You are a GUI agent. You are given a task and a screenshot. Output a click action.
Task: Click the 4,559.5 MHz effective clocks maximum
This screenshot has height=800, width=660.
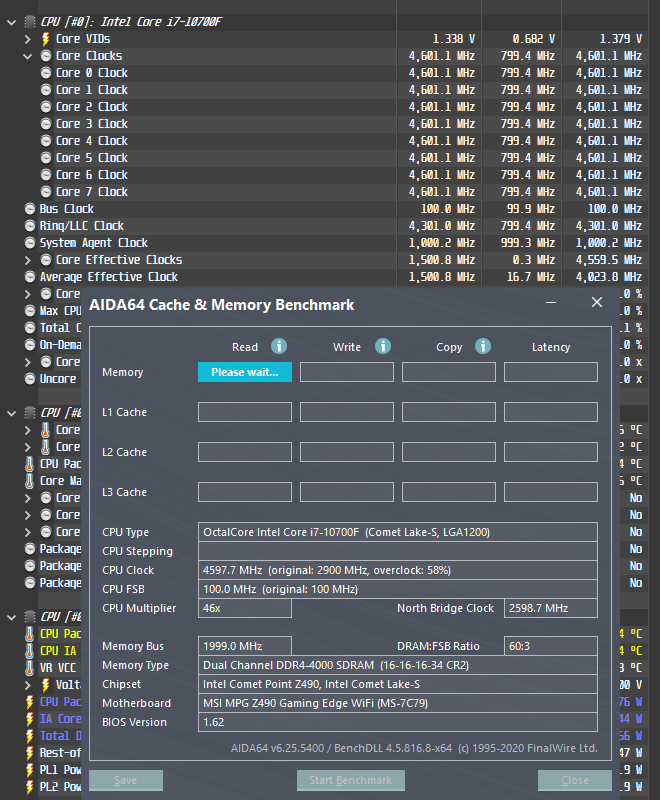pos(609,260)
